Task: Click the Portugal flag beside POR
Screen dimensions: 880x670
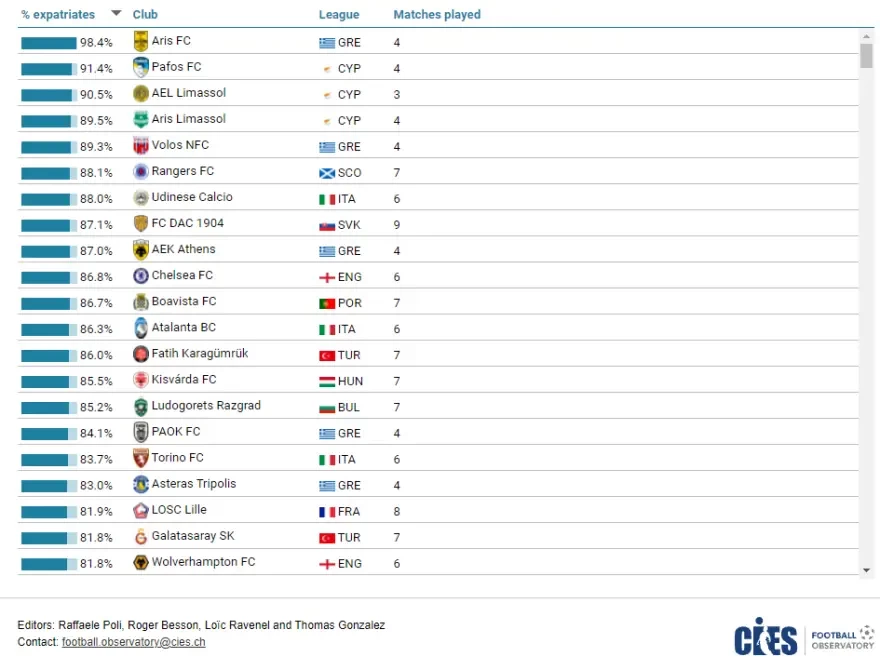Action: [x=326, y=303]
